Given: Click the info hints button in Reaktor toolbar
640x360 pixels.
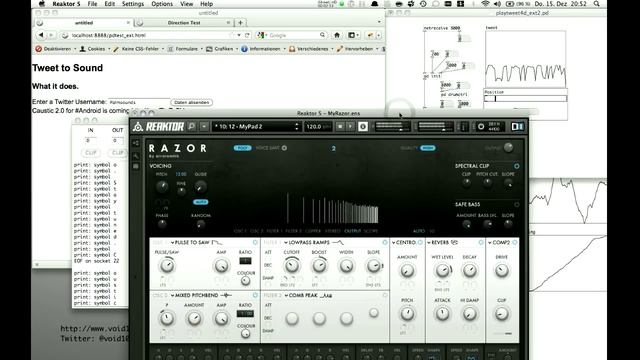Looking at the screenshot, I should coord(362,127).
